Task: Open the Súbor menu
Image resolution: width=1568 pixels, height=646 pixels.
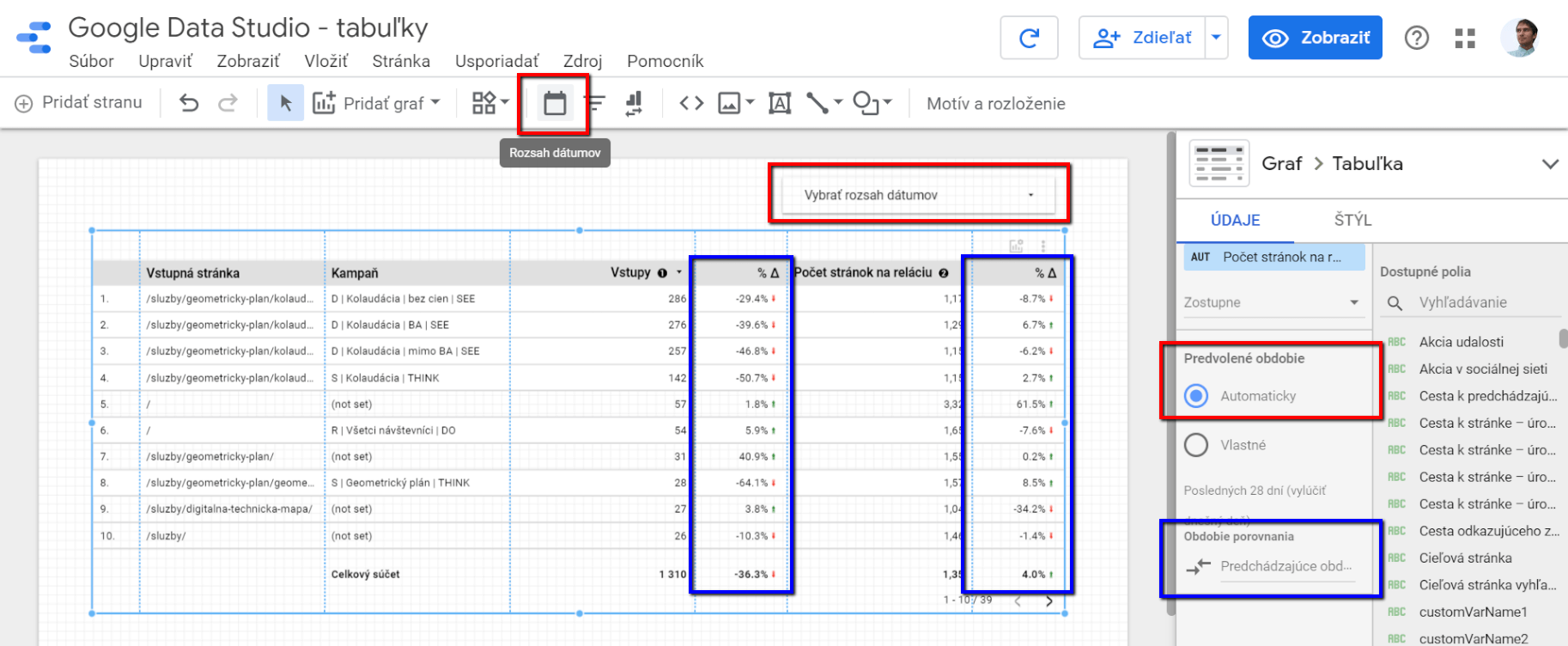Action: click(x=91, y=61)
